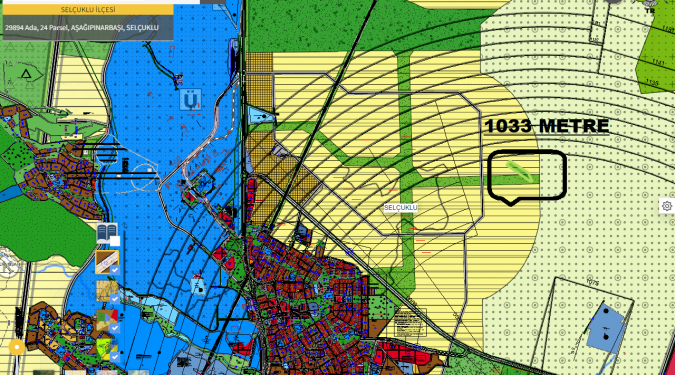Click the SELÇUKLU İLÇESİ header bar
Screen dimensions: 675x375
pyautogui.click(x=88, y=10)
